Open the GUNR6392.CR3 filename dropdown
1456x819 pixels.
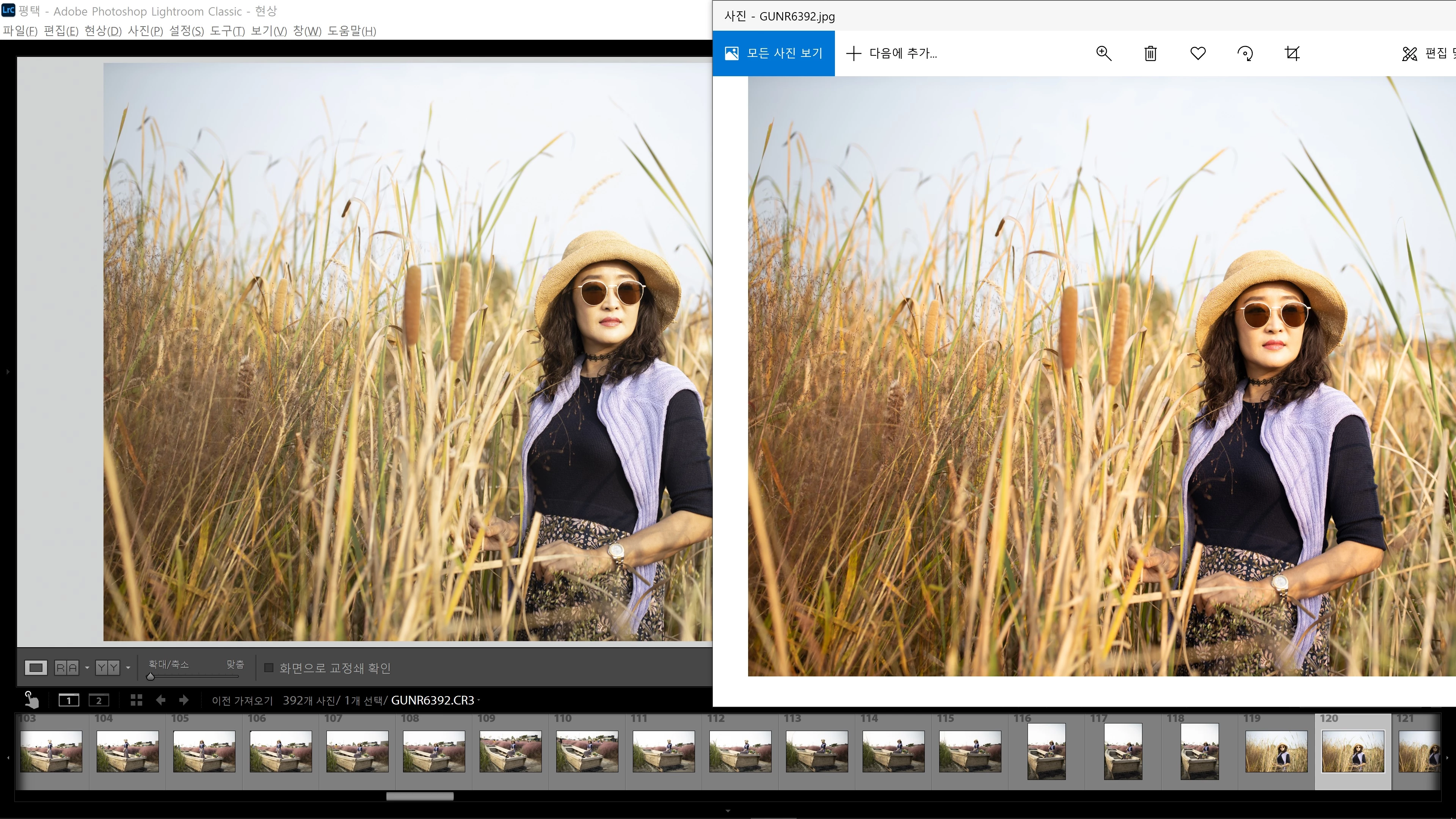pos(479,700)
